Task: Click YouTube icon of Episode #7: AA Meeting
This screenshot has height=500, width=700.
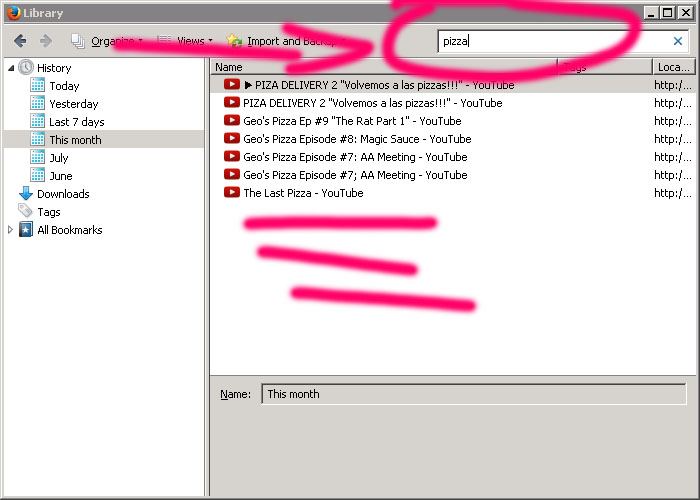Action: (x=232, y=156)
